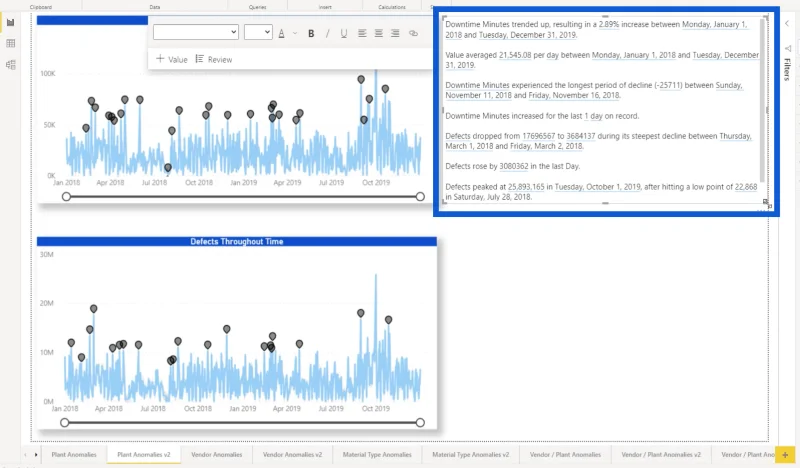Click the '100K' axis label on the top chart
This screenshot has height=468, width=800.
pos(47,73)
